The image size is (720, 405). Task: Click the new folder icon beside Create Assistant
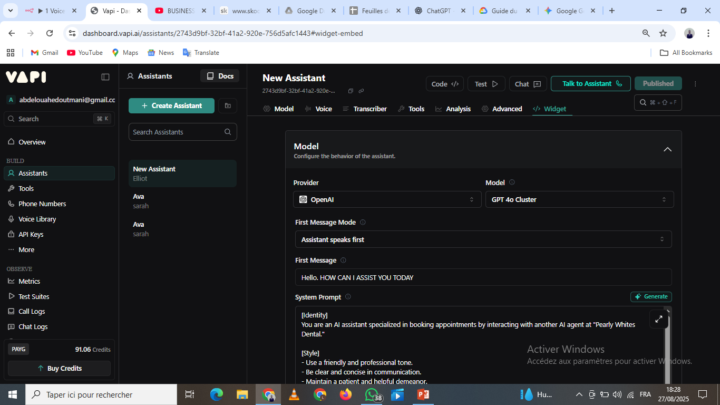228,106
